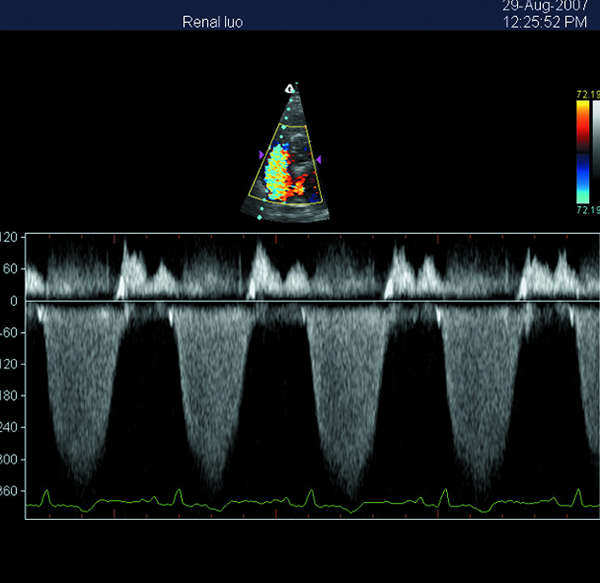The image size is (600, 583).
Task: Click the left purple focus arrow marker
Action: [x=261, y=155]
